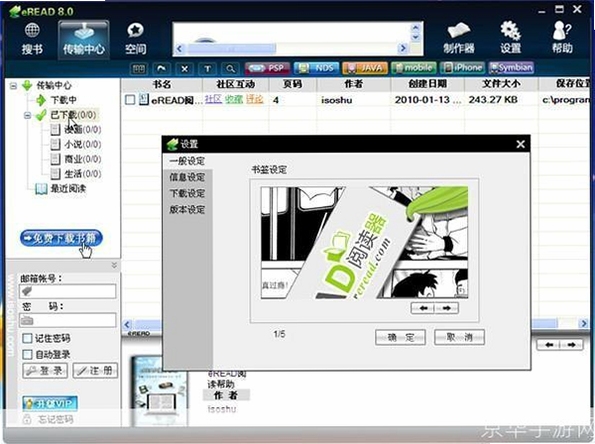Select the PSP device format button
Screen dimensions: 595x444
coord(268,68)
